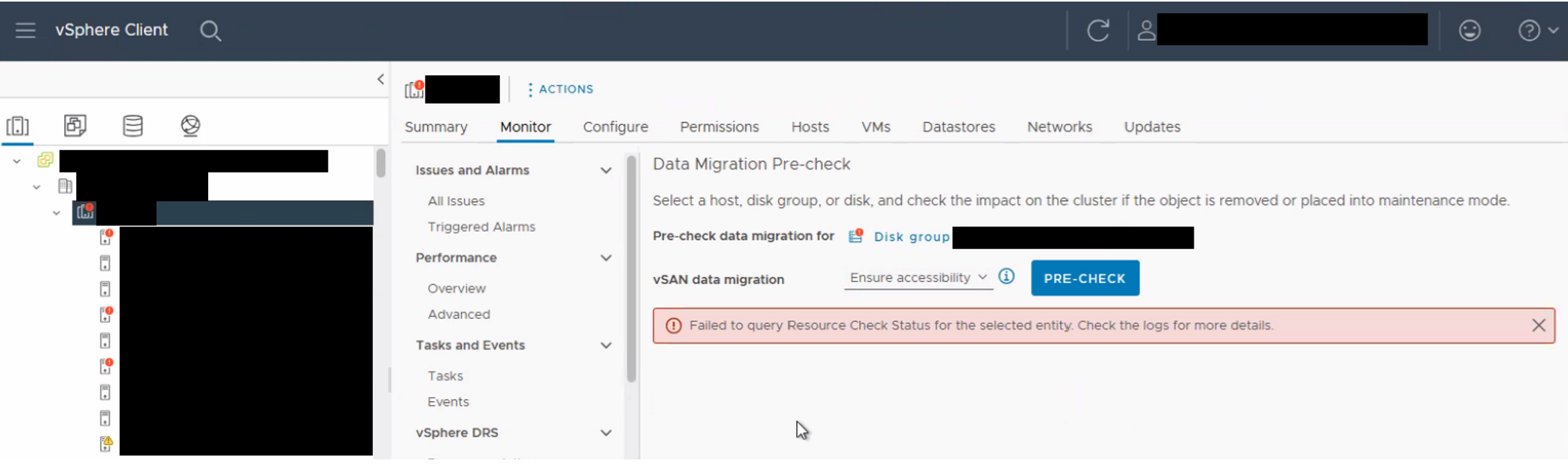Screen dimensions: 1568x473
Task: Open the smiley feedback icon
Action: point(1470,30)
